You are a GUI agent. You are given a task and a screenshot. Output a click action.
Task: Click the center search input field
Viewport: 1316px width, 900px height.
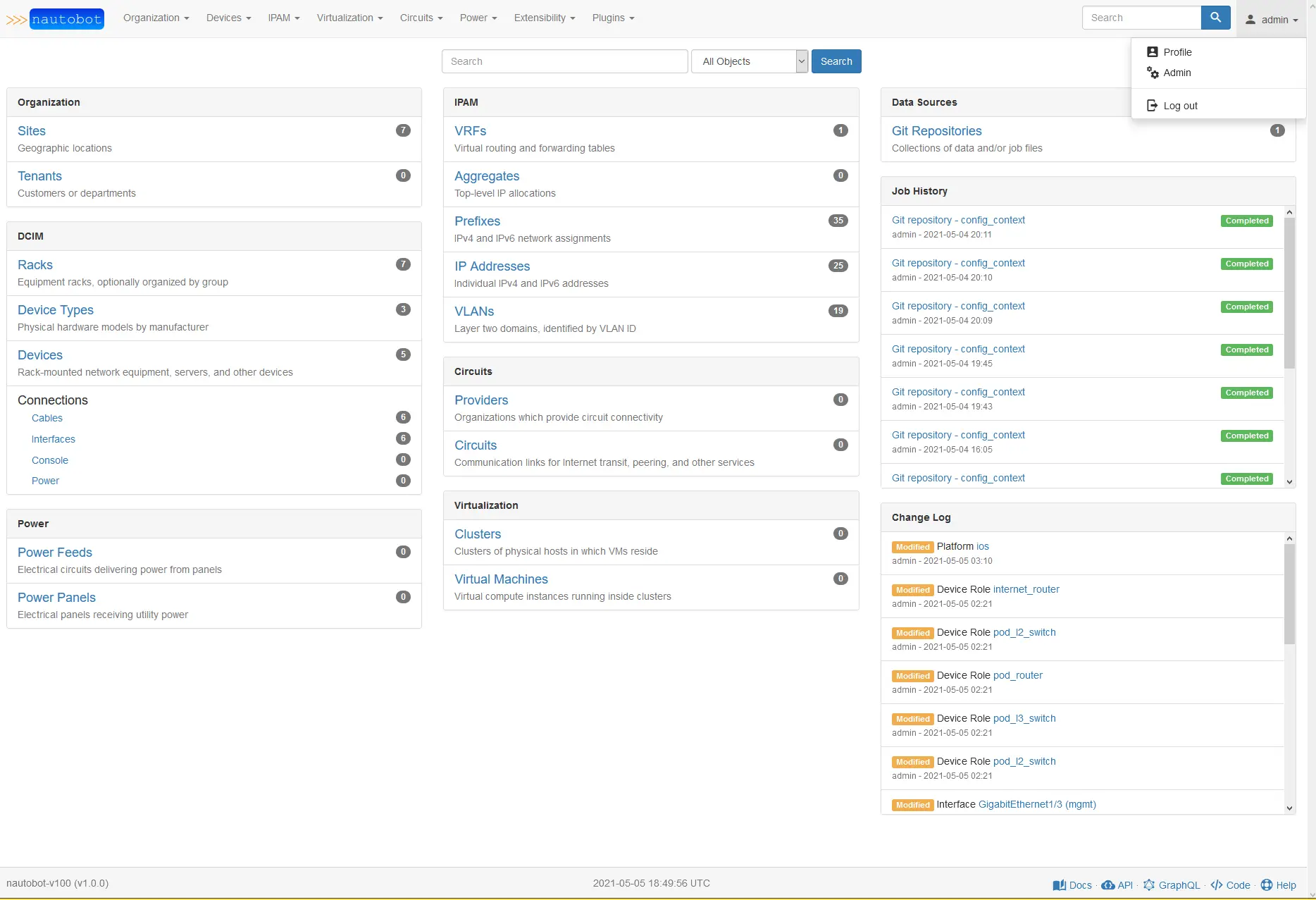pos(564,61)
